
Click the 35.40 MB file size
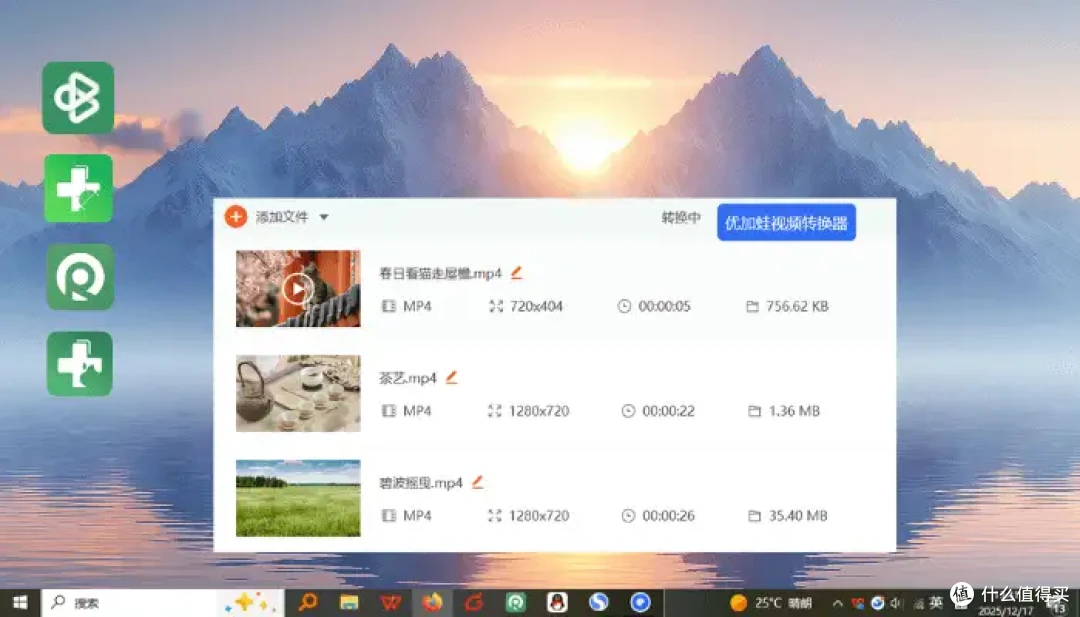point(798,516)
